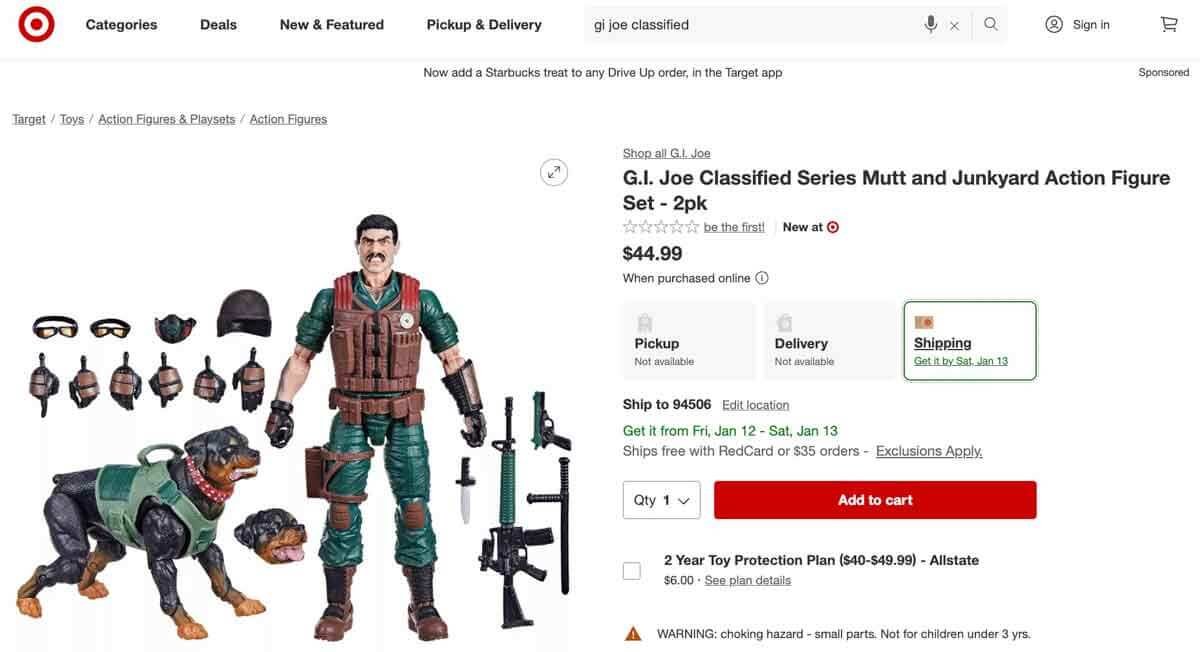Open the Qty quantity dropdown
This screenshot has width=1200, height=652.
coord(661,499)
